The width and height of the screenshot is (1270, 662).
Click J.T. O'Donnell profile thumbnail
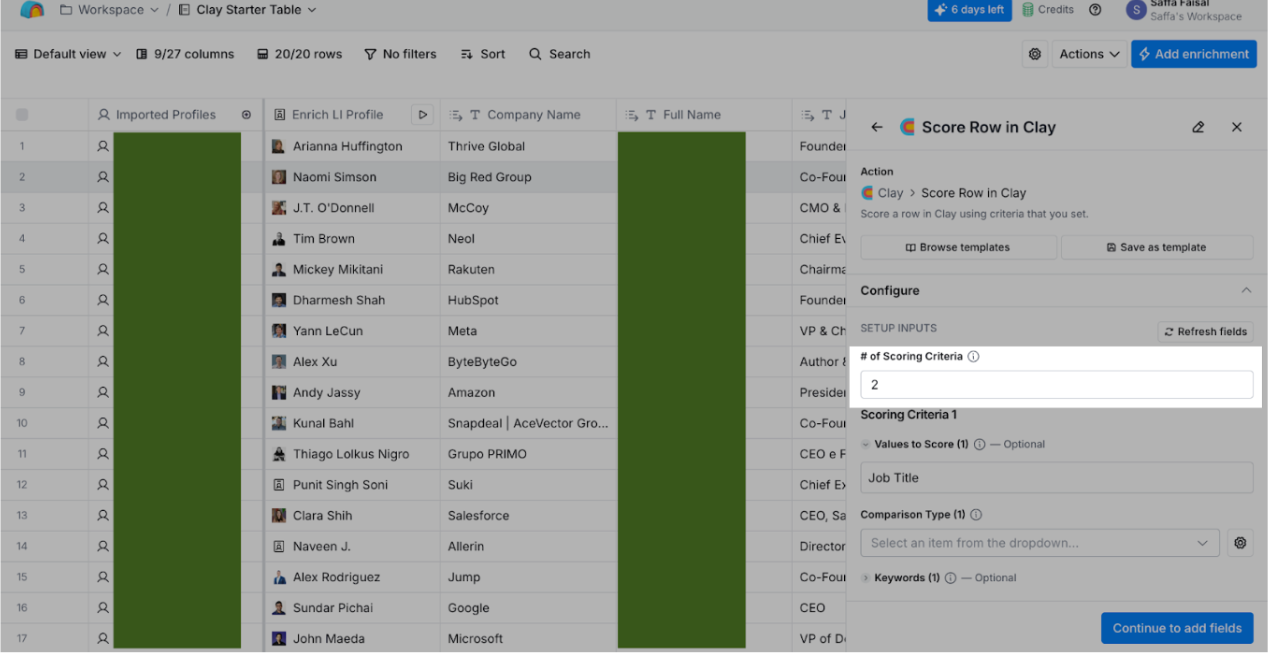279,208
